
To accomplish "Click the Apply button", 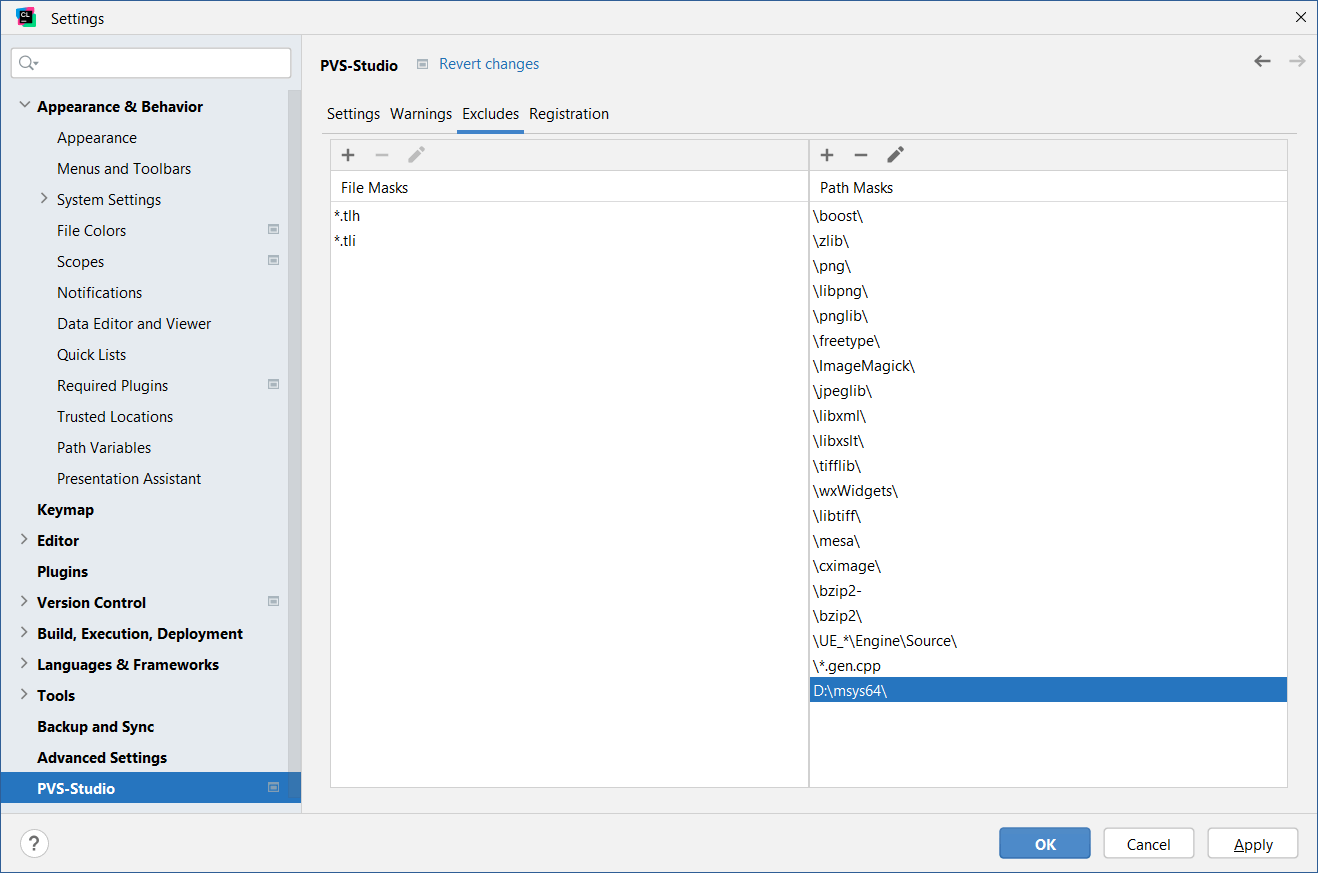I will pyautogui.click(x=1252, y=844).
